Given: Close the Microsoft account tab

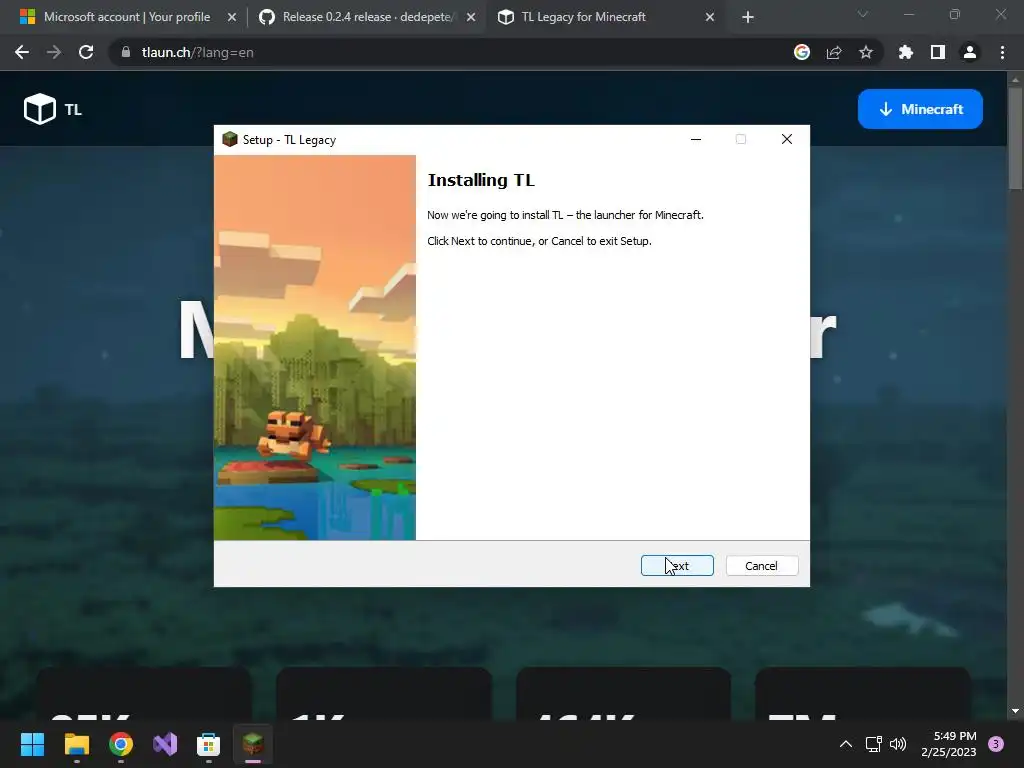Looking at the screenshot, I should 232,18.
